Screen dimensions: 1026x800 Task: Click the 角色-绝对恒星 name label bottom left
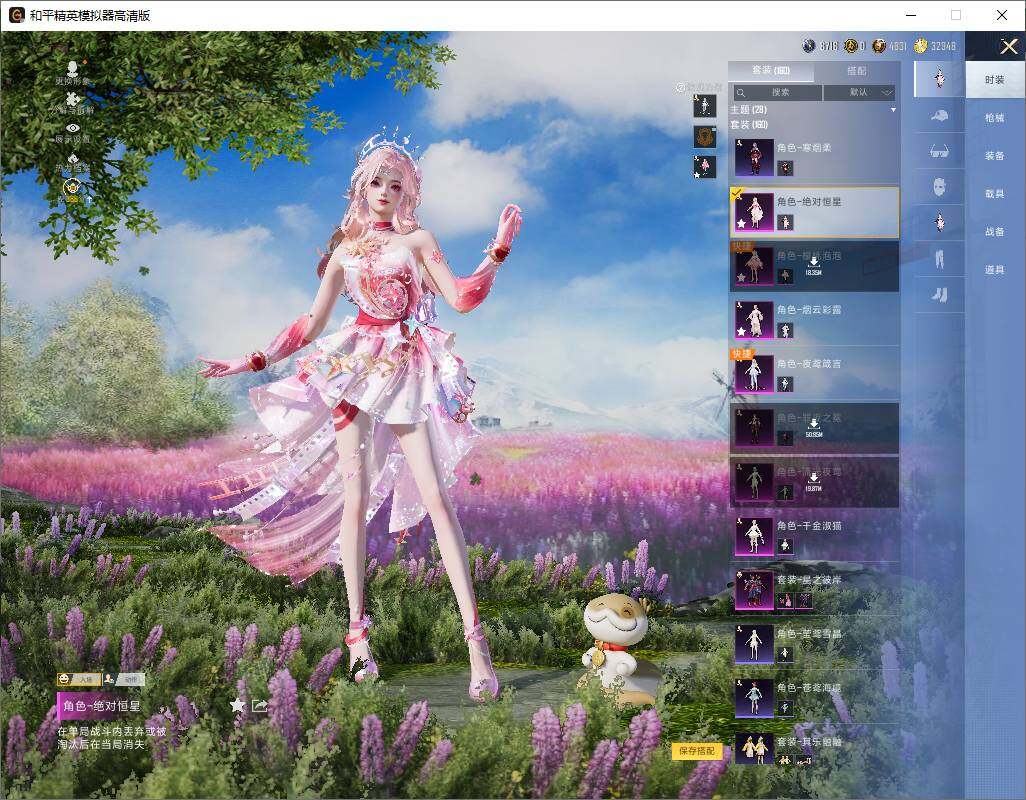101,706
